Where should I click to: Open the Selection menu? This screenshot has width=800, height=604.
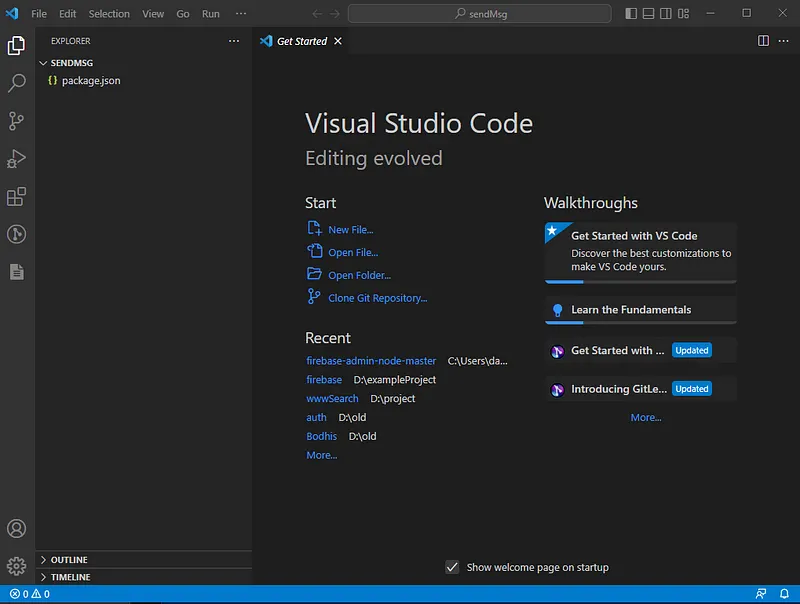(109, 14)
